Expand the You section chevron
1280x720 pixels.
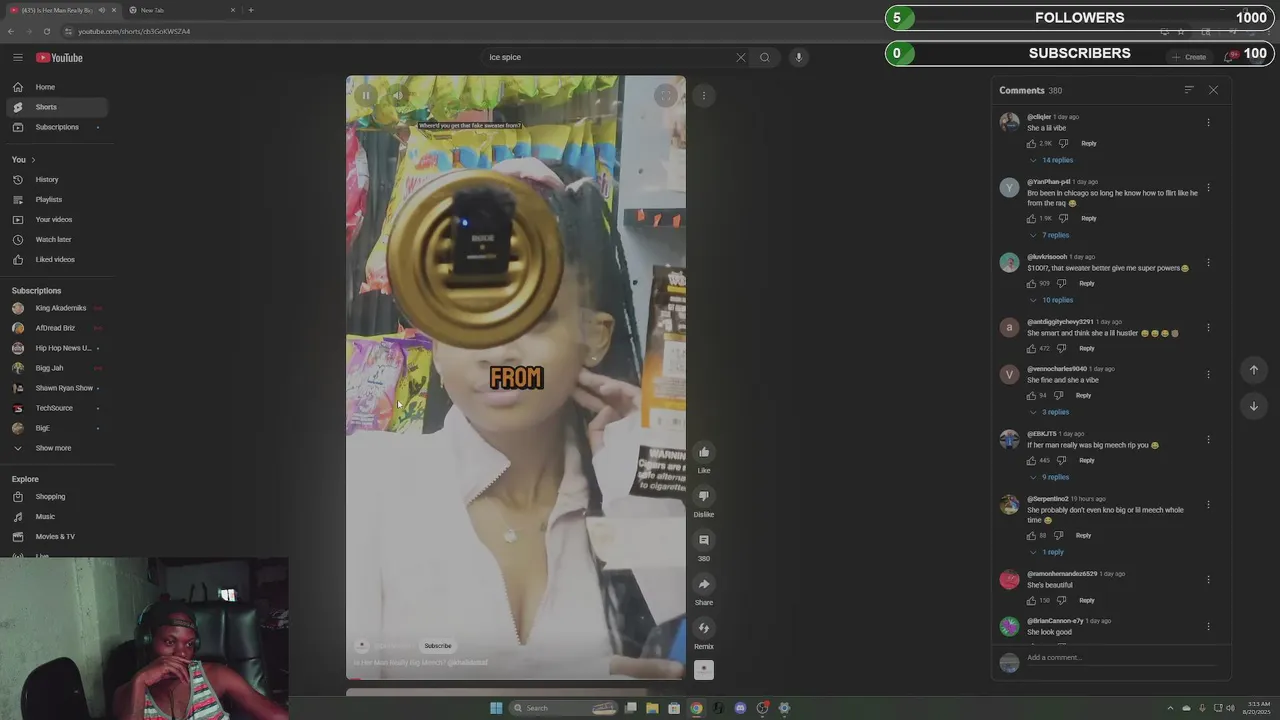click(33, 160)
